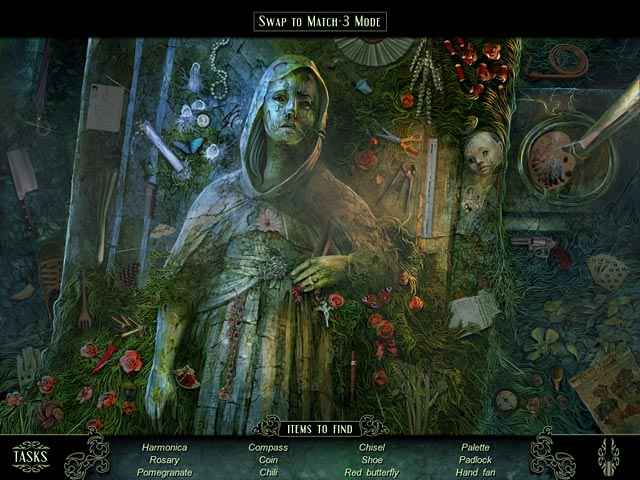640x480 pixels.
Task: Click the fanned playing cards
Action: click(607, 271)
